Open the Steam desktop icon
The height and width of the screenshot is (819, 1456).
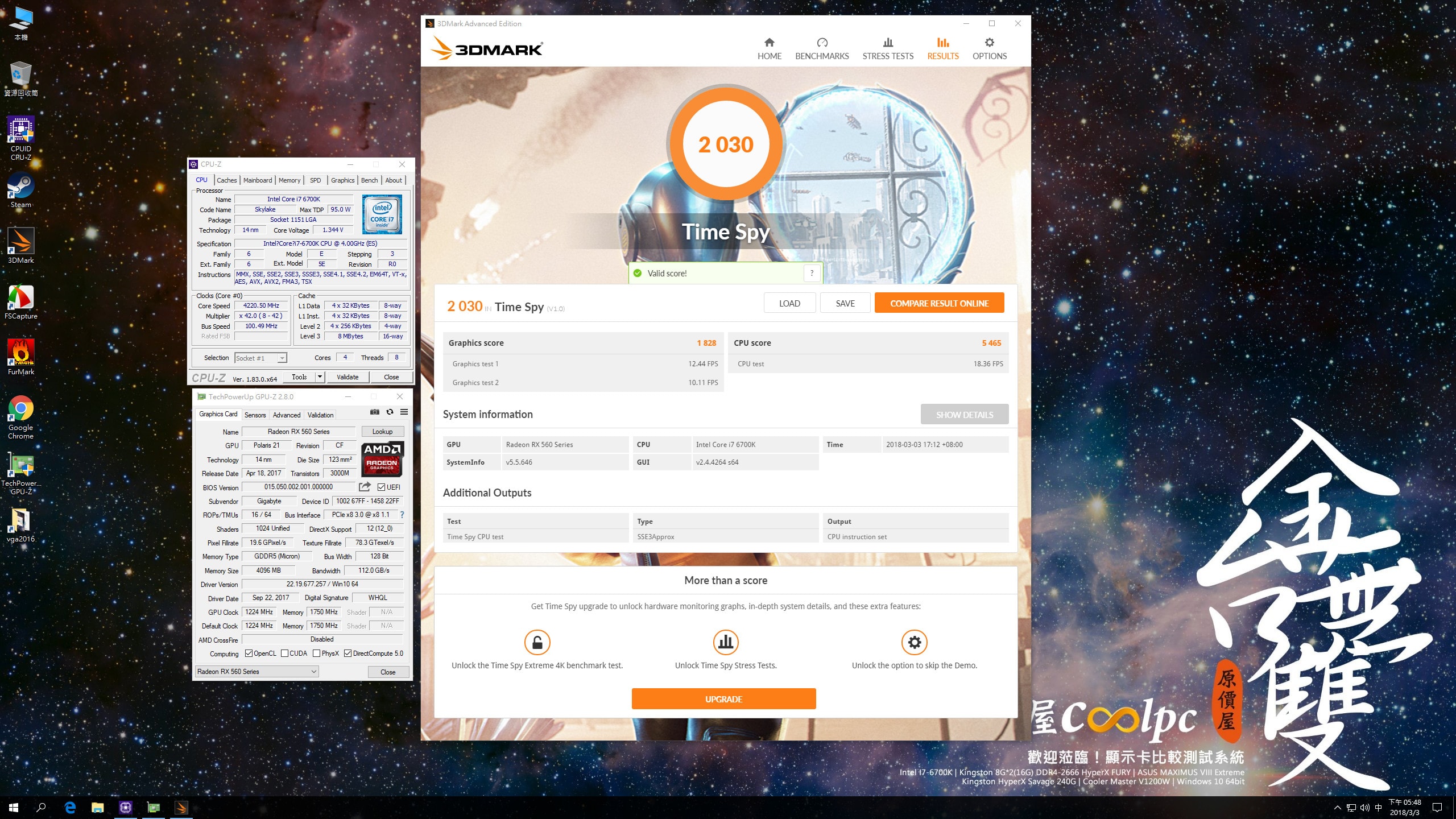[21, 191]
